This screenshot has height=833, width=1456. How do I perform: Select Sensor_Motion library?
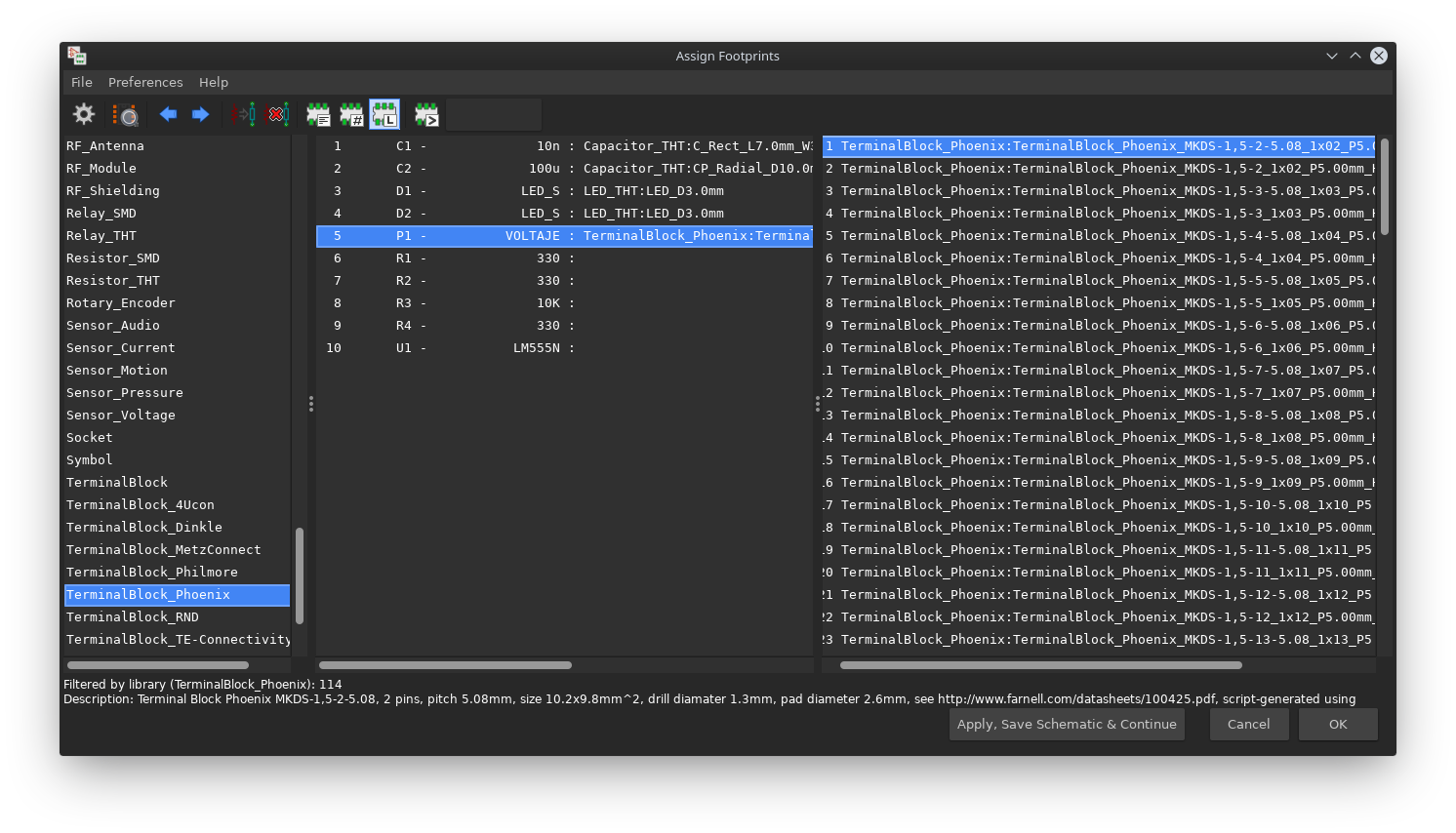click(x=178, y=371)
